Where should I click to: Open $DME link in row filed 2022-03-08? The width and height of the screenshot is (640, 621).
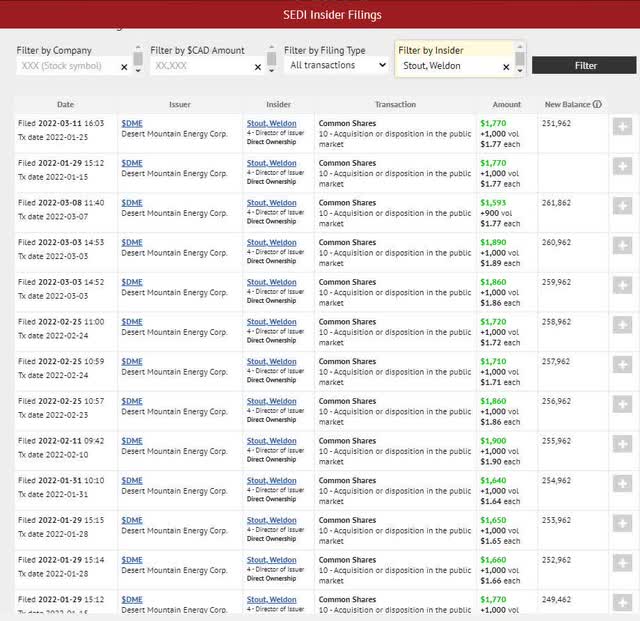(132, 203)
